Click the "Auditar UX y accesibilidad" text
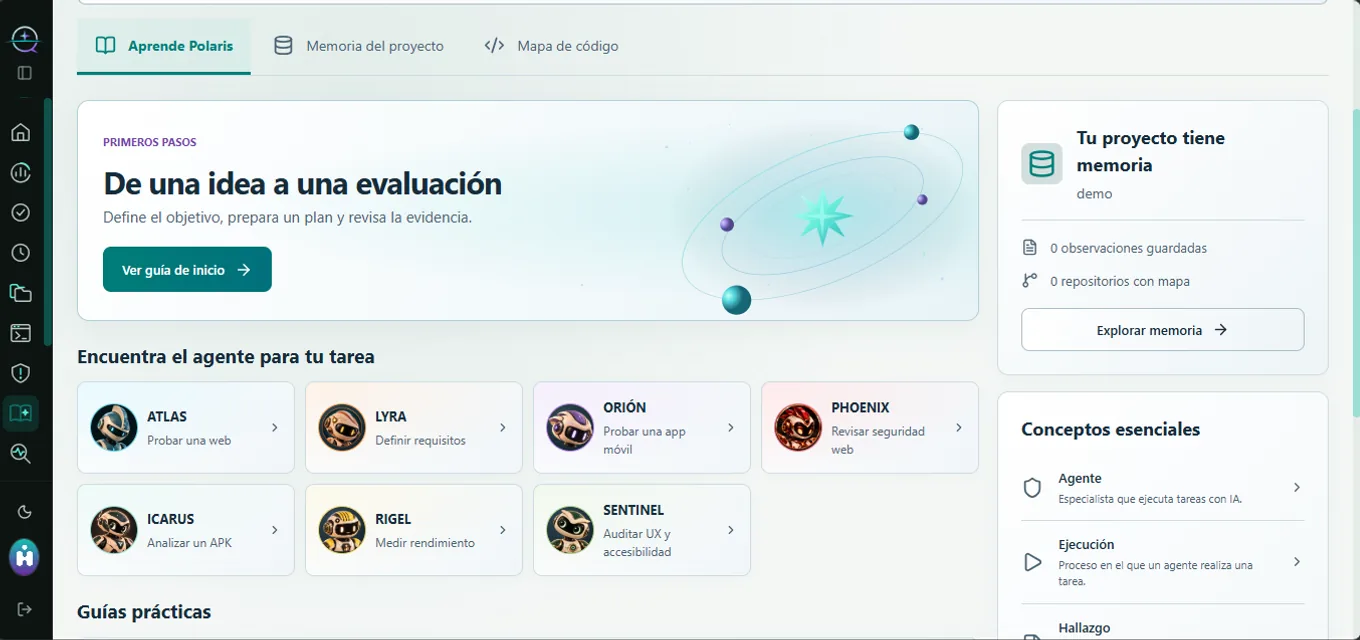1360x640 pixels. click(x=637, y=543)
